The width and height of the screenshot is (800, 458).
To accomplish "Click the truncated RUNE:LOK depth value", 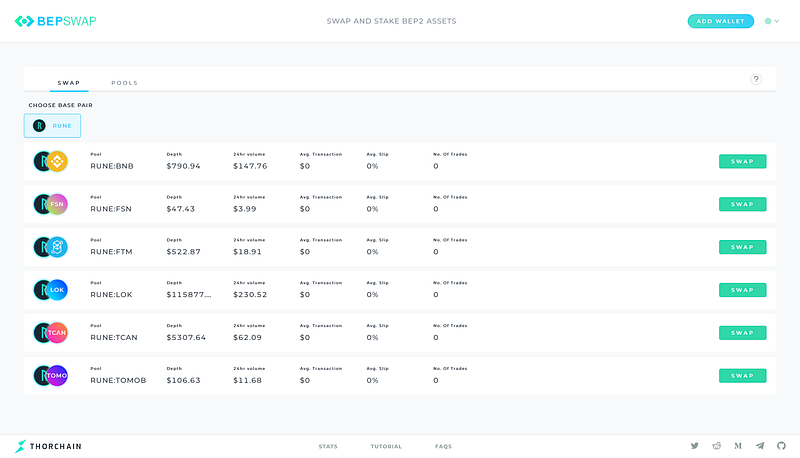I will click(189, 294).
